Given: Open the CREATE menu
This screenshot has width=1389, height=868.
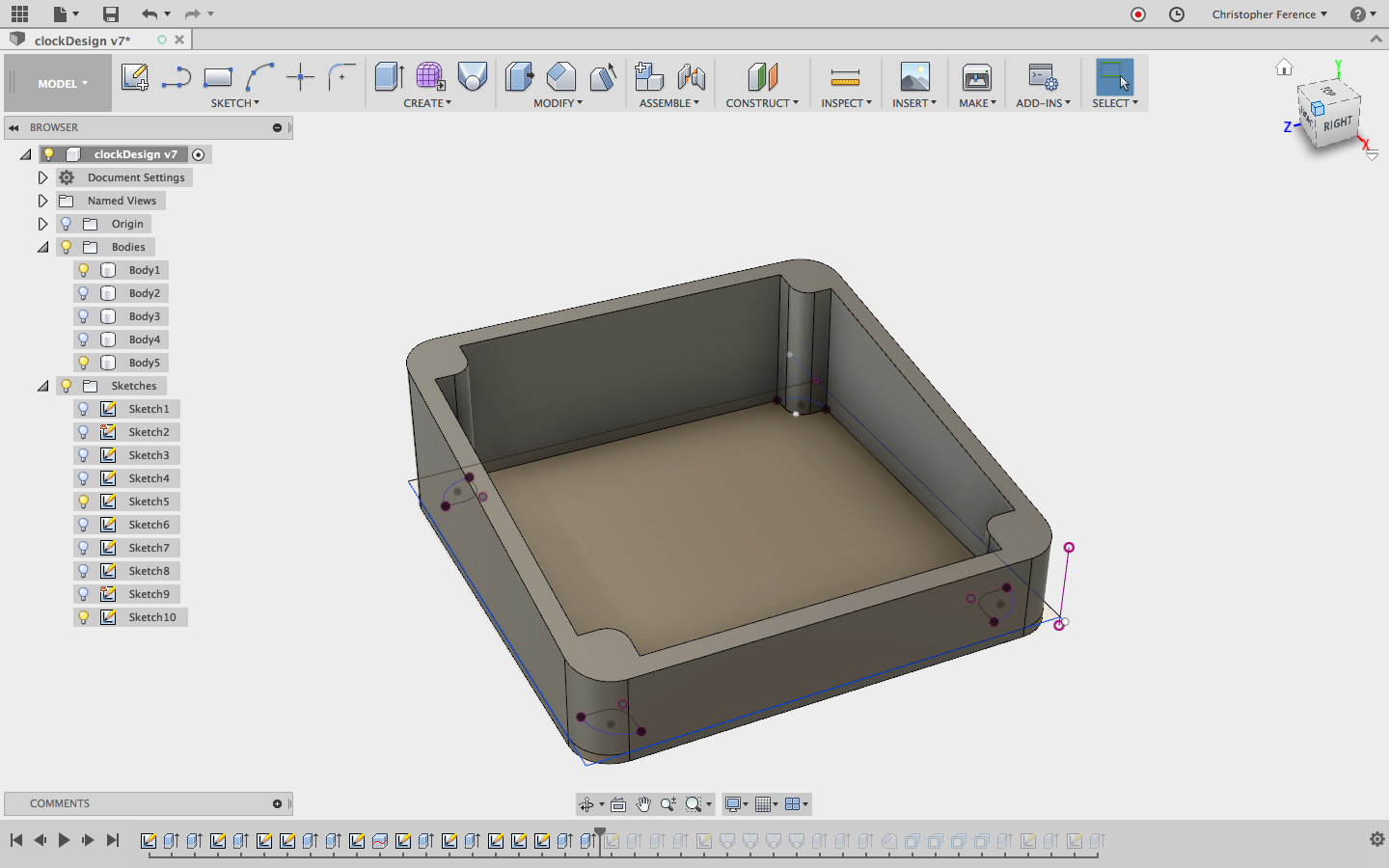Looking at the screenshot, I should 427,103.
